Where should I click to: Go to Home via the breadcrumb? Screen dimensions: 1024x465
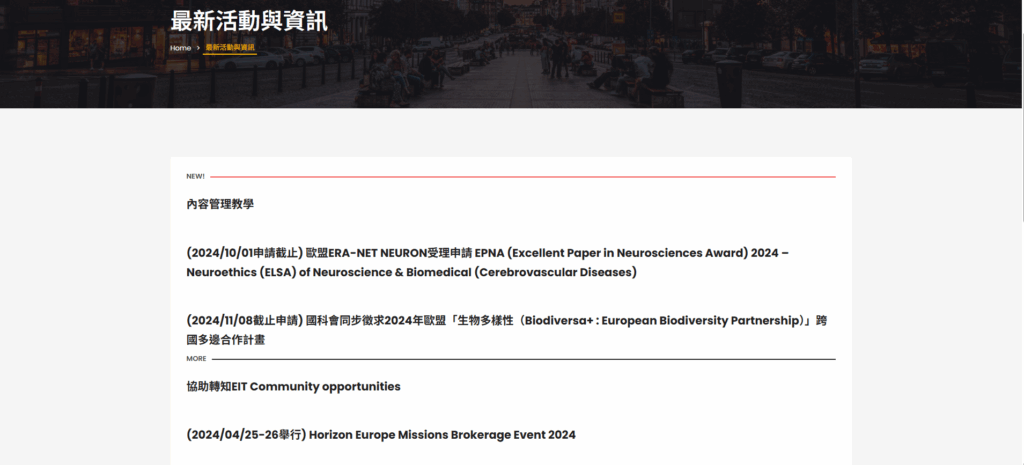[180, 48]
